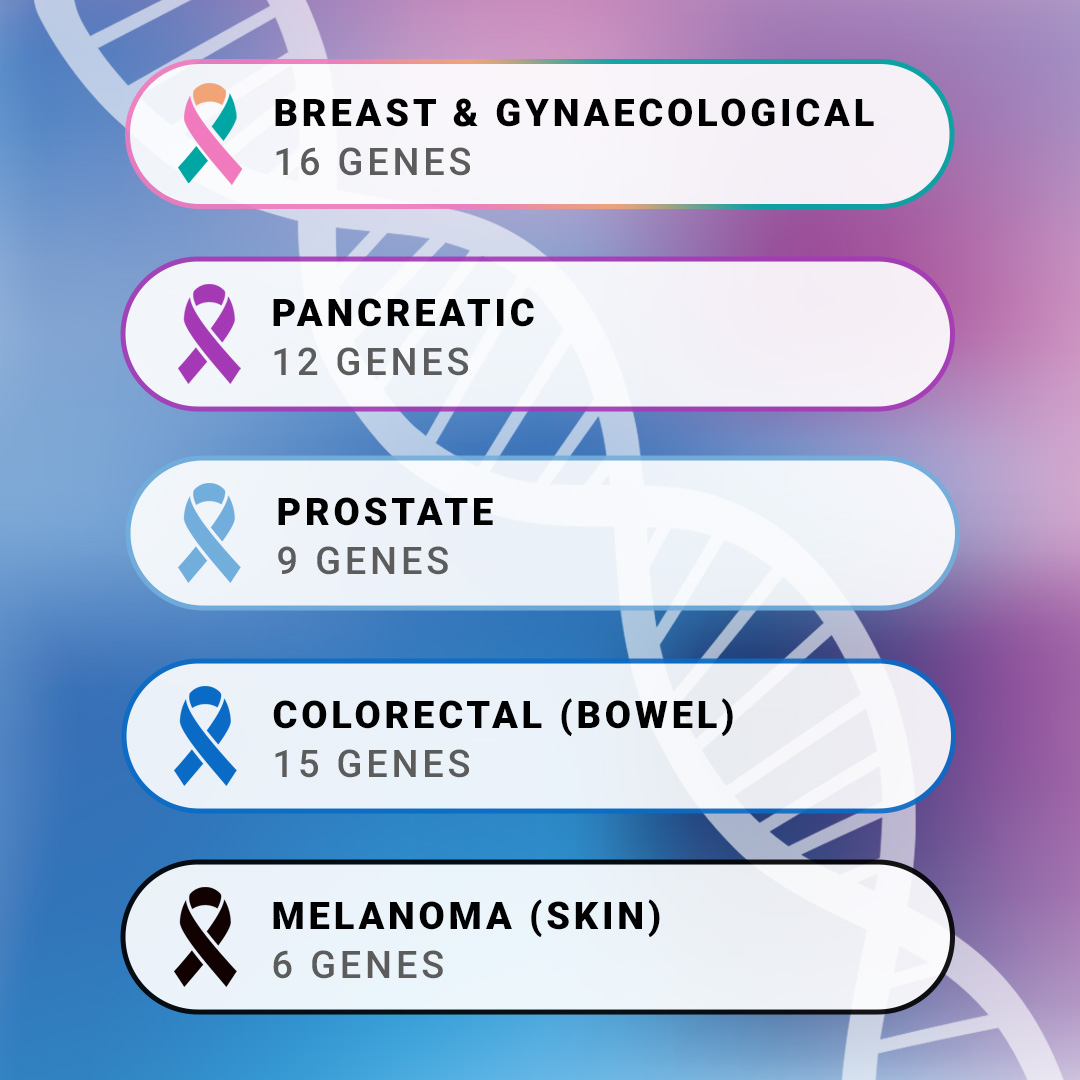Click the dark blue colorectal ribbon icon
This screenshot has width=1080, height=1080.
click(x=205, y=735)
